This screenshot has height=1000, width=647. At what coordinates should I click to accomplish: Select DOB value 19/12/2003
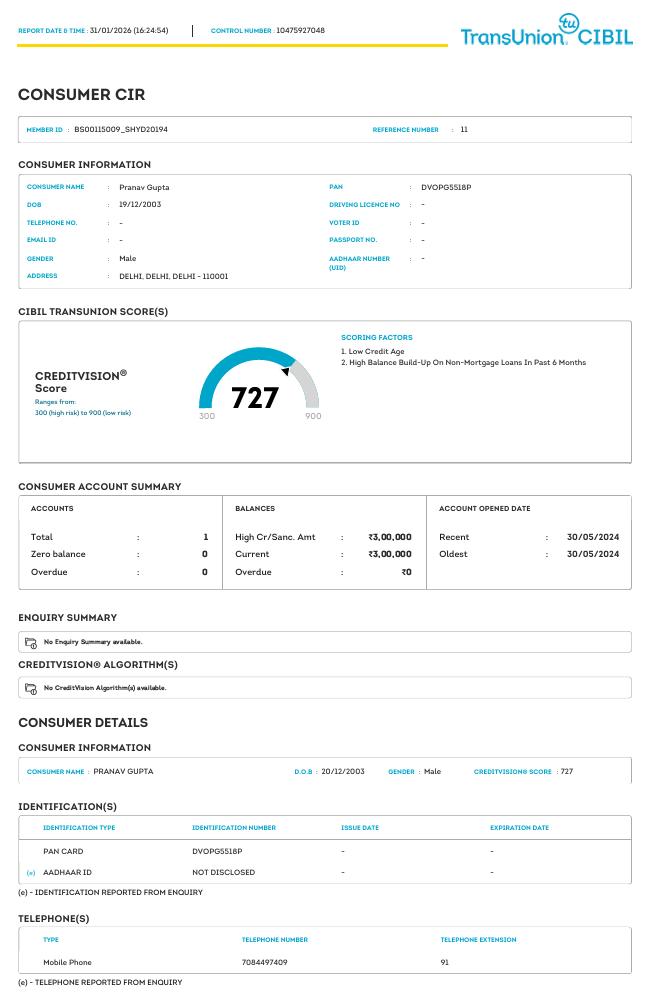point(140,205)
